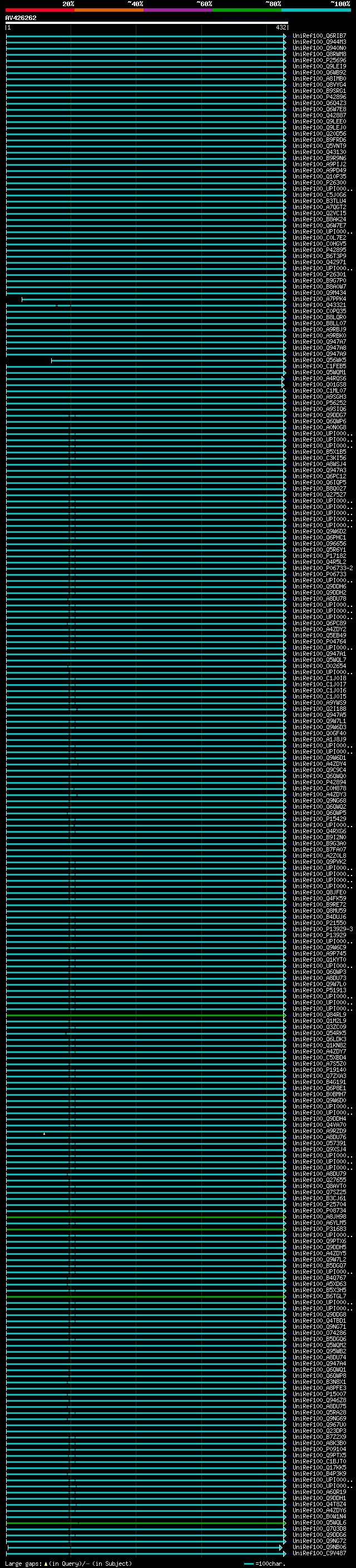Click the UniRef100_A7PPK4 partial alignment bar
The height and width of the screenshot is (1568, 356).
[154, 299]
